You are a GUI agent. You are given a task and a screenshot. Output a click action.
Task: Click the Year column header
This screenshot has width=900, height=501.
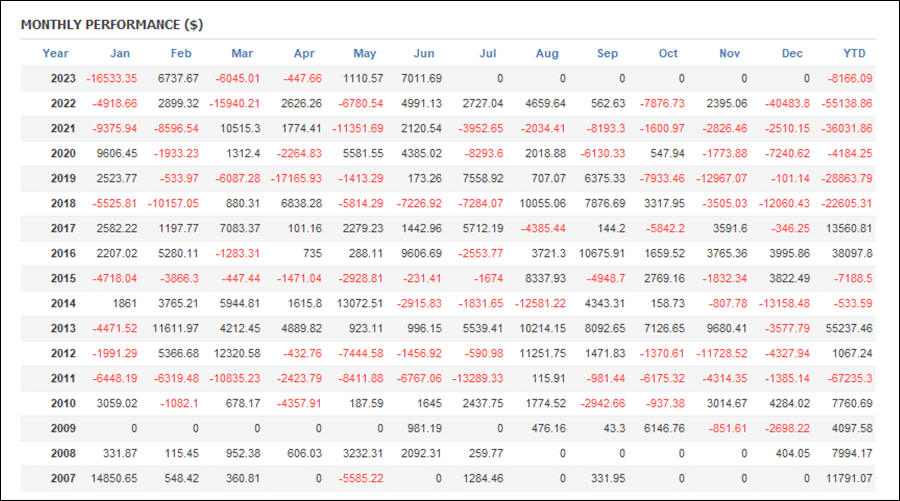point(55,53)
